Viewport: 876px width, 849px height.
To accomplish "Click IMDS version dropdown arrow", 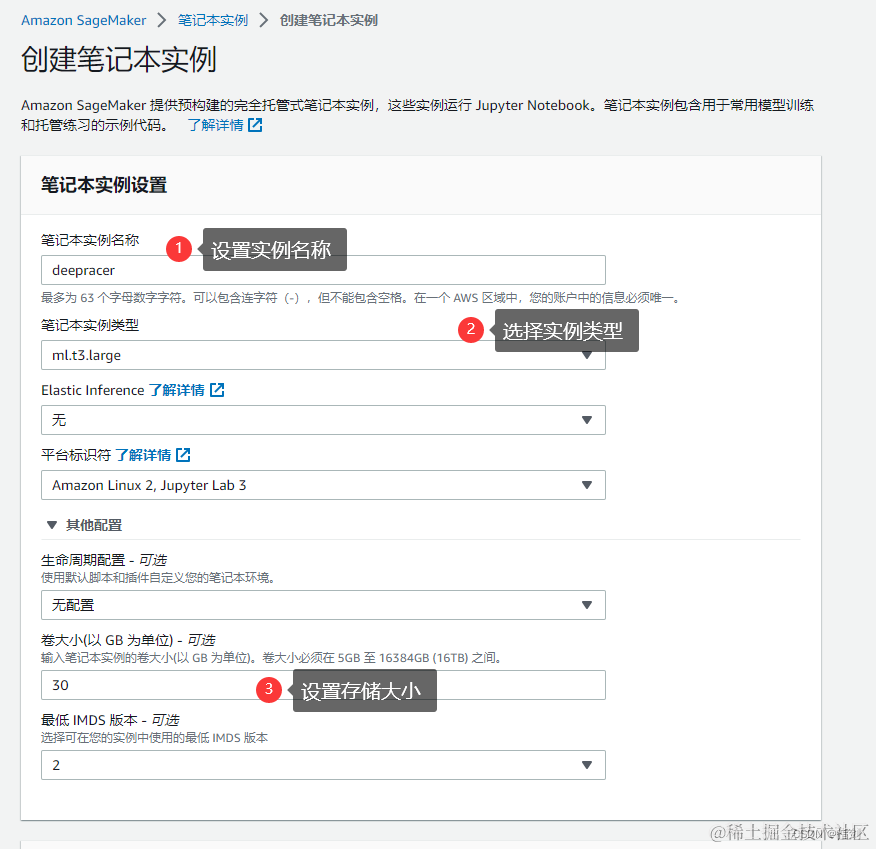I will coord(587,765).
